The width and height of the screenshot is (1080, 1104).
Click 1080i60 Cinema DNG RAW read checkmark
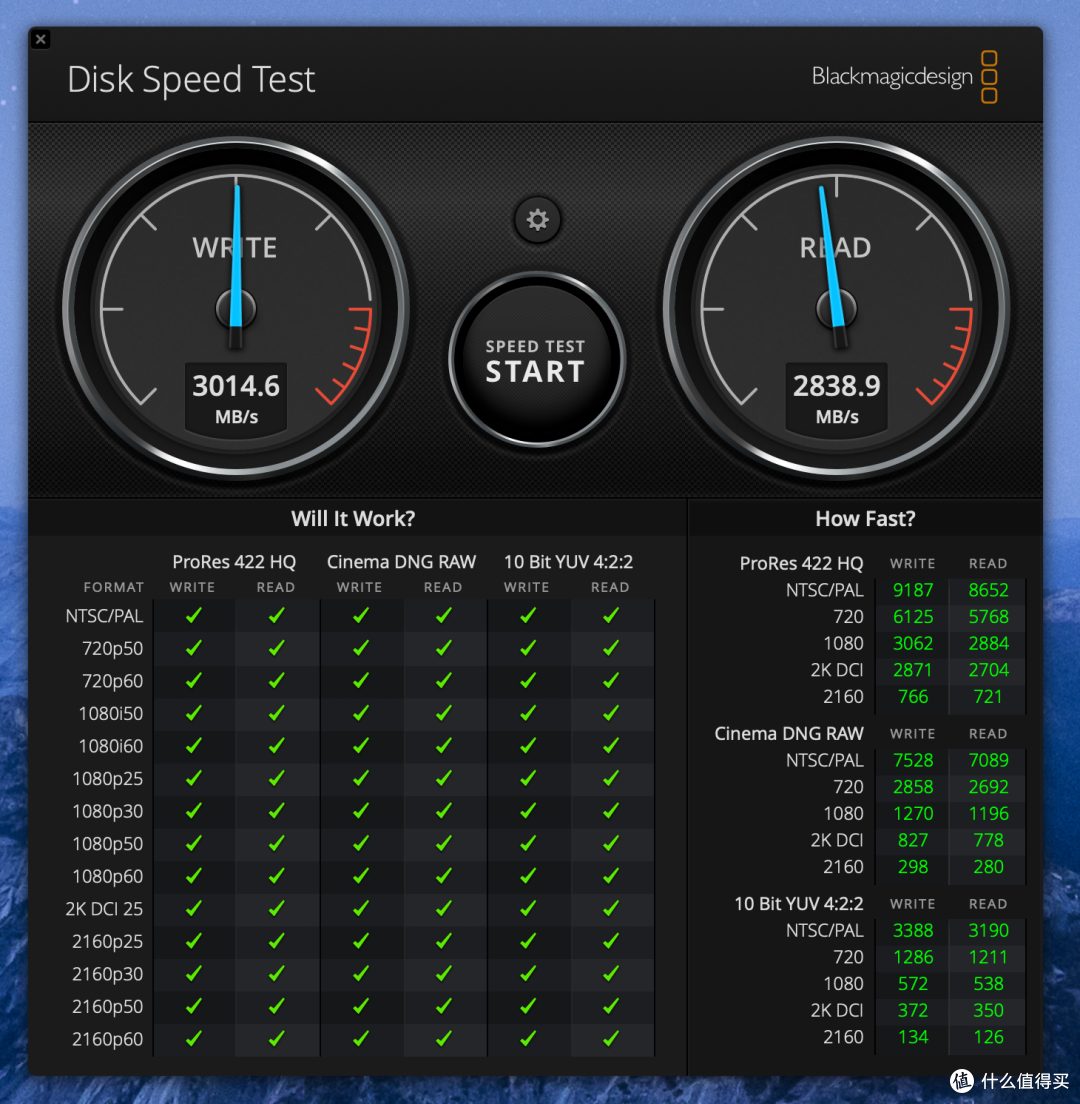click(444, 746)
